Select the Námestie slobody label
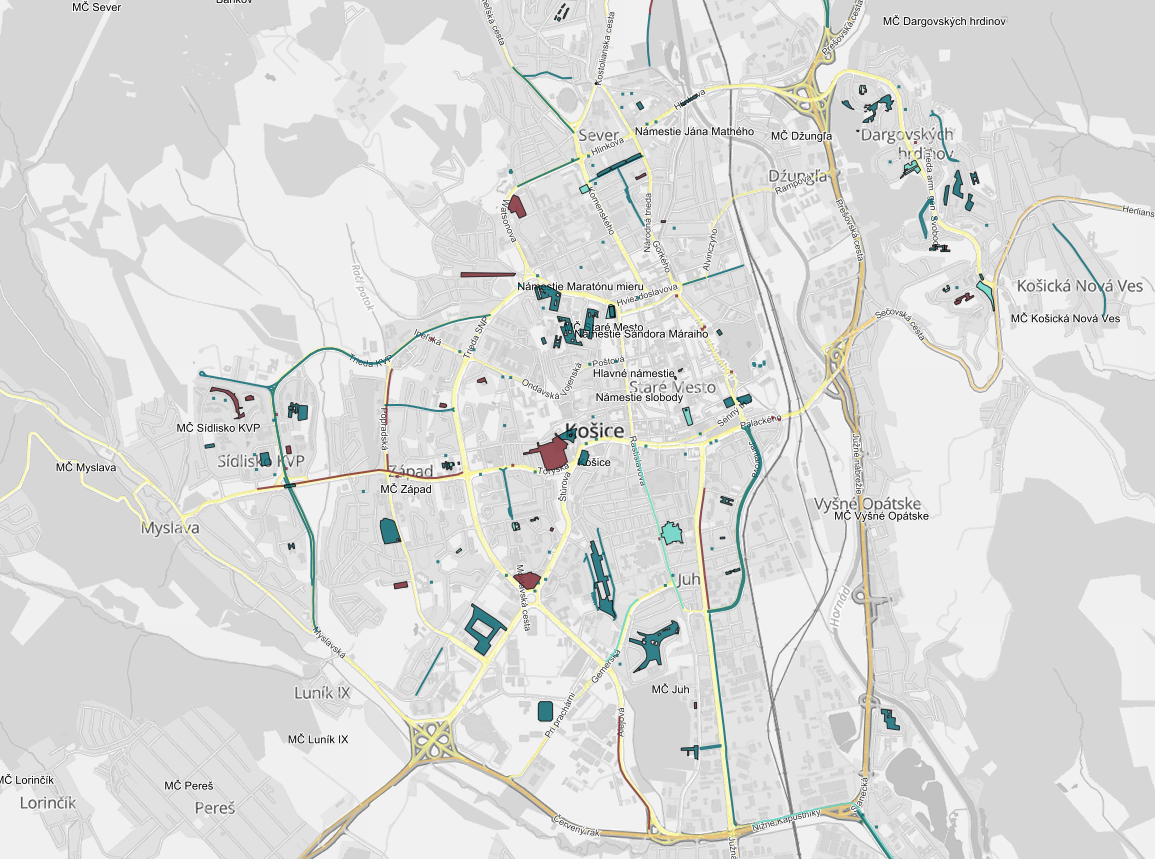The image size is (1155, 859). pos(639,397)
